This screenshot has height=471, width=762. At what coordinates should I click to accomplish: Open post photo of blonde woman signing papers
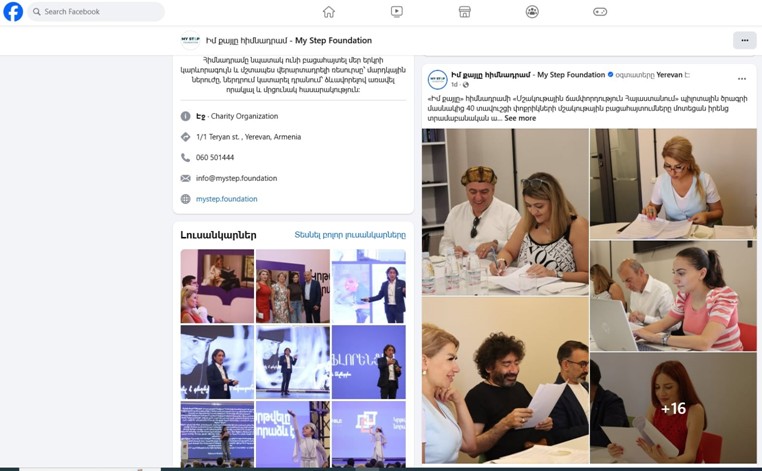pos(674,184)
